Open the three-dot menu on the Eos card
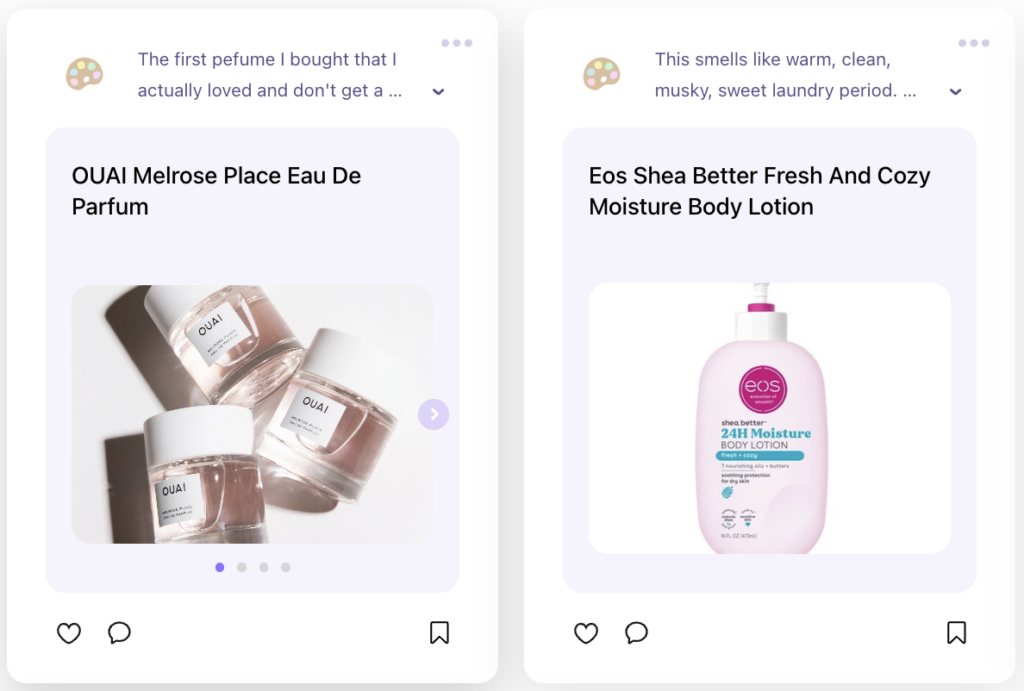 click(974, 43)
